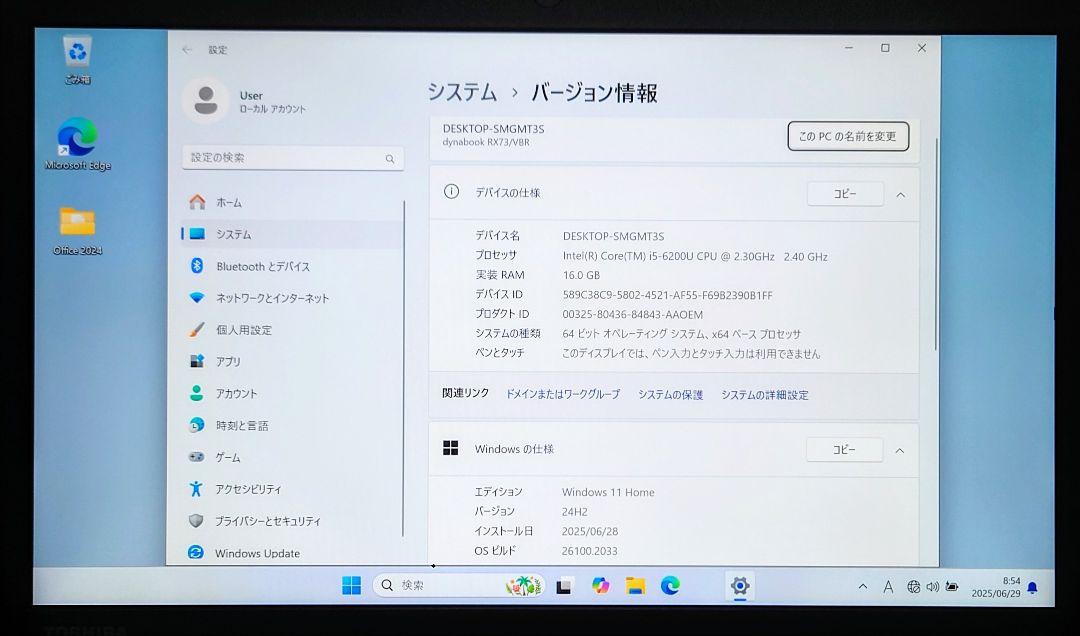This screenshot has width=1080, height=636.
Task: Collapse the Windows の仕様 section
Action: (900, 451)
